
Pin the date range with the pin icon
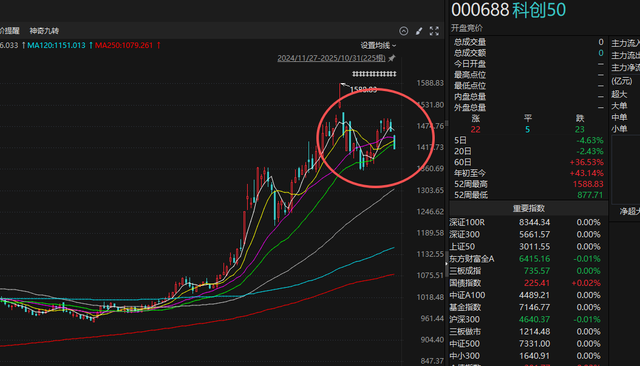coord(392,58)
